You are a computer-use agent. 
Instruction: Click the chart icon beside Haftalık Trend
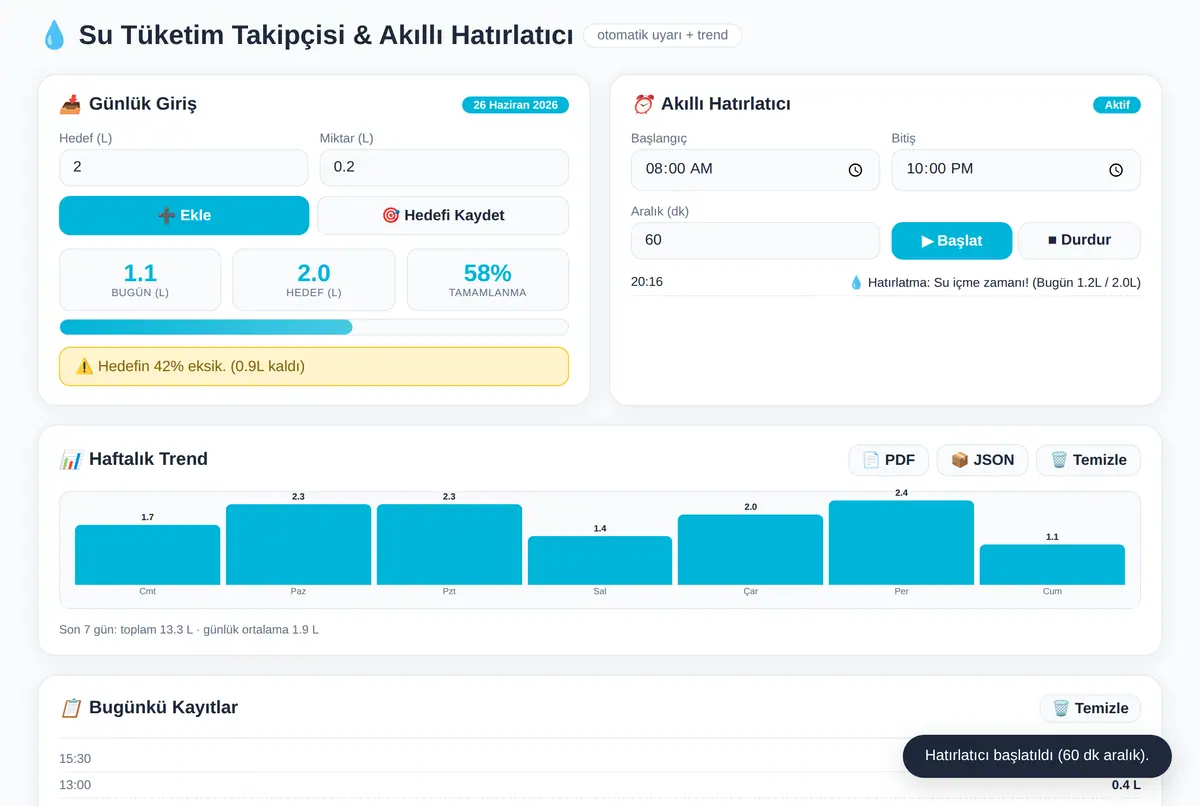71,460
